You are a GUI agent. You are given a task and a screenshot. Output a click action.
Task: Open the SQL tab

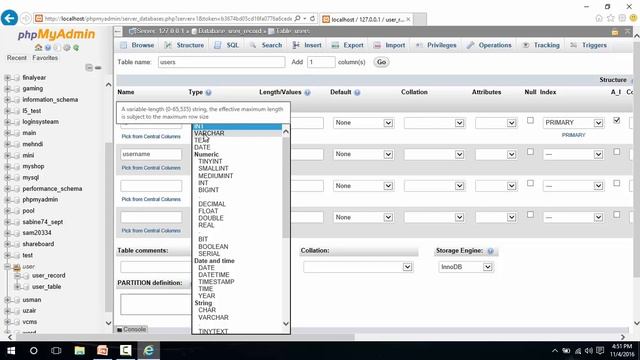pyautogui.click(x=227, y=45)
